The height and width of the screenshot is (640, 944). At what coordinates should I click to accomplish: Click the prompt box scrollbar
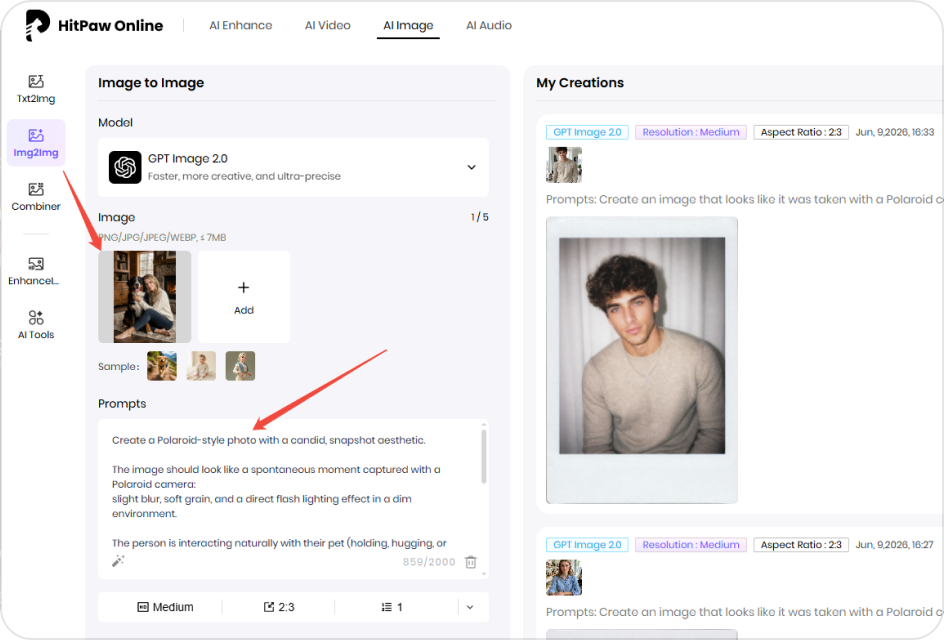pyautogui.click(x=483, y=457)
